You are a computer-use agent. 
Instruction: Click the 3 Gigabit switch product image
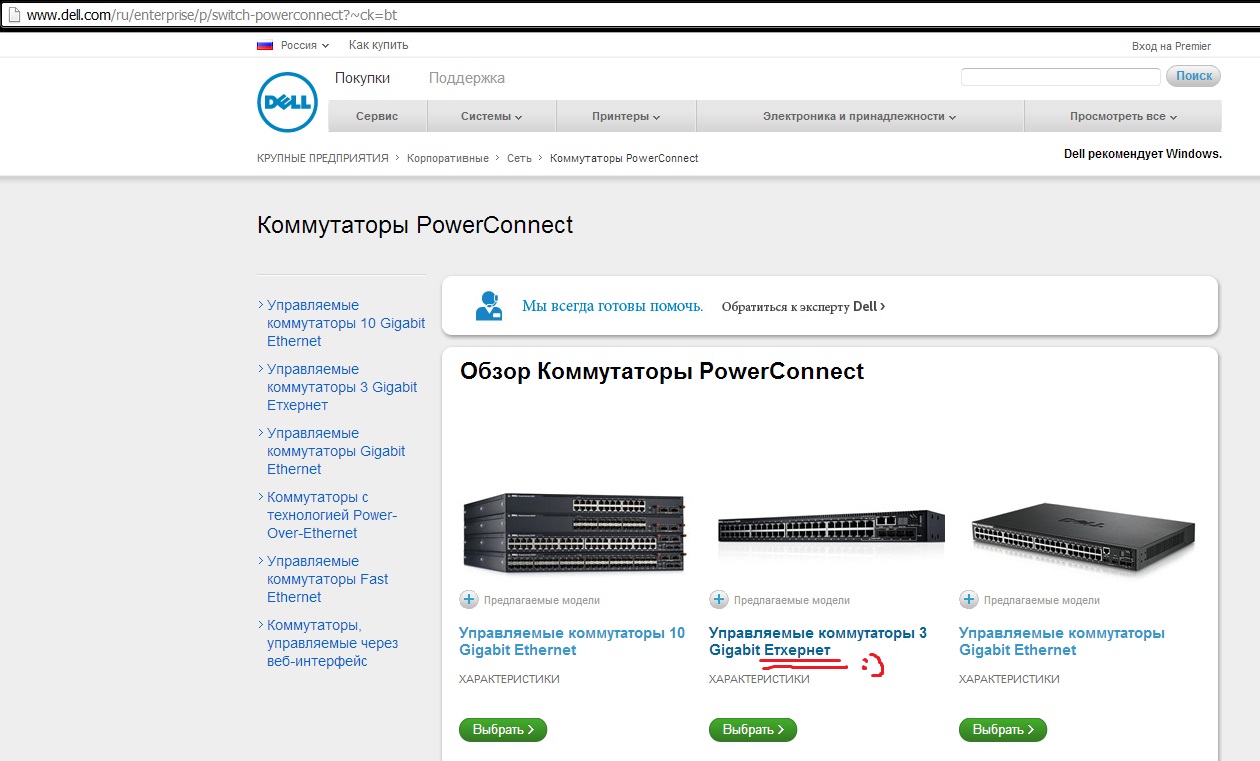pos(831,528)
